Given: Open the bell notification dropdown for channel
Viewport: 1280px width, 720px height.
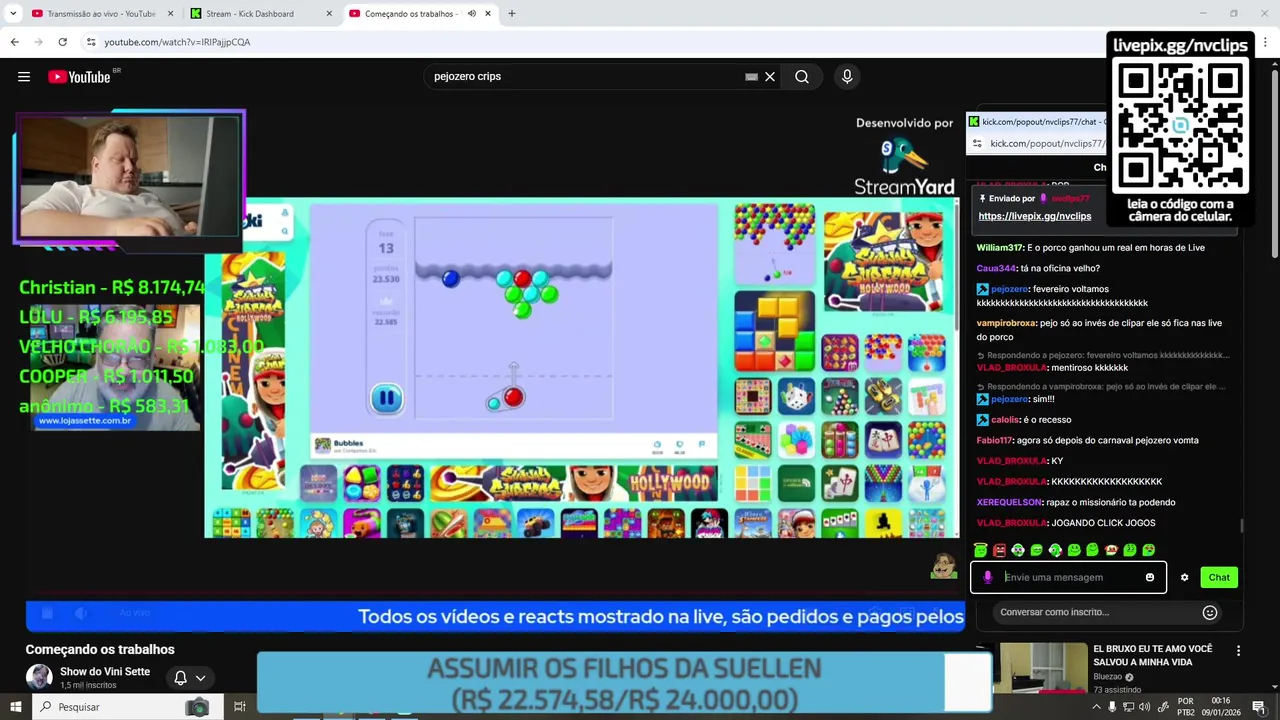Looking at the screenshot, I should tap(190, 678).
